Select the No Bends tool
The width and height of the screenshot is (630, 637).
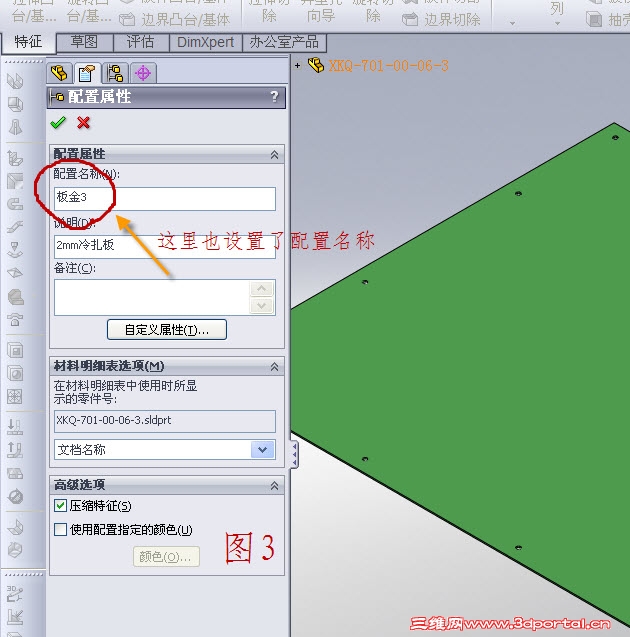[15, 496]
